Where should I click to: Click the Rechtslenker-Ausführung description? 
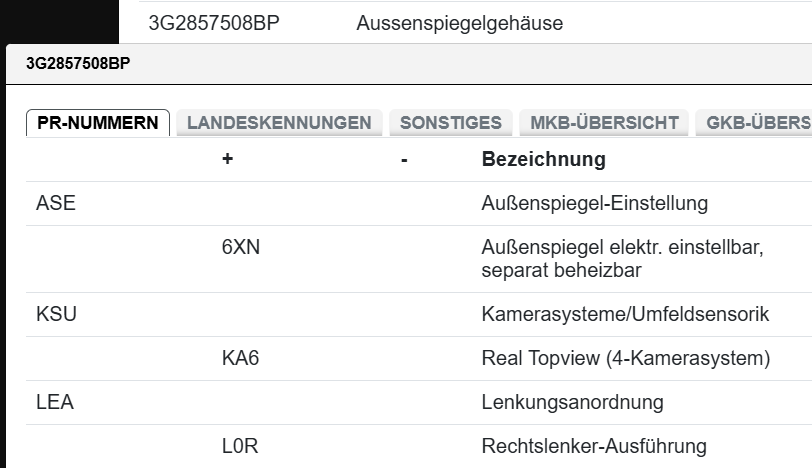pos(594,446)
